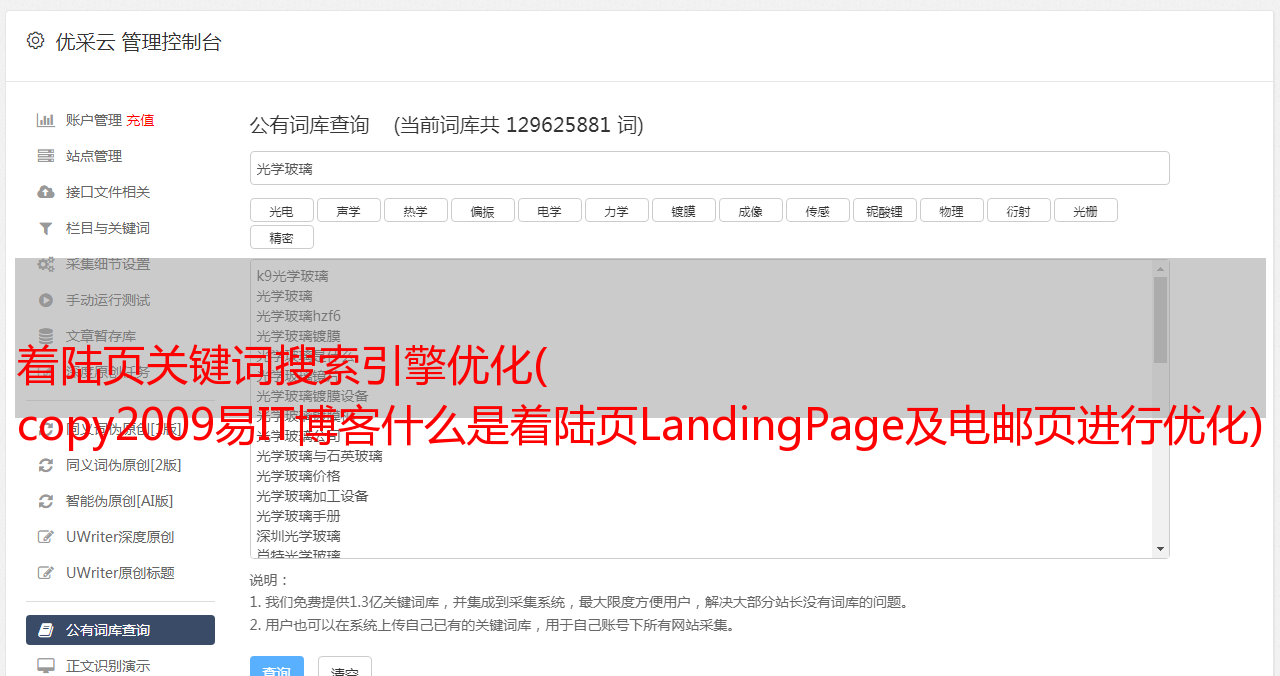Click the blue 查询 button
1280x676 pixels.
[x=276, y=667]
